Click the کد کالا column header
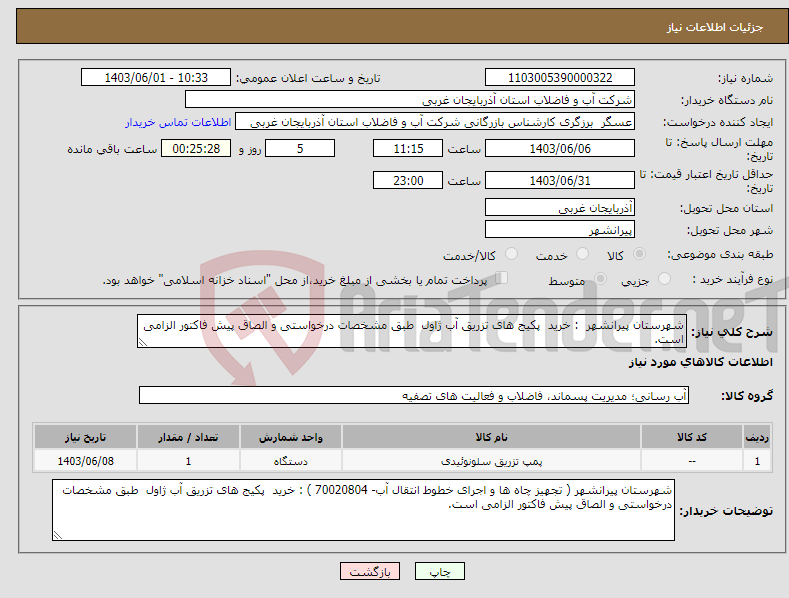Viewport: 789px width, 598px height. [x=692, y=437]
